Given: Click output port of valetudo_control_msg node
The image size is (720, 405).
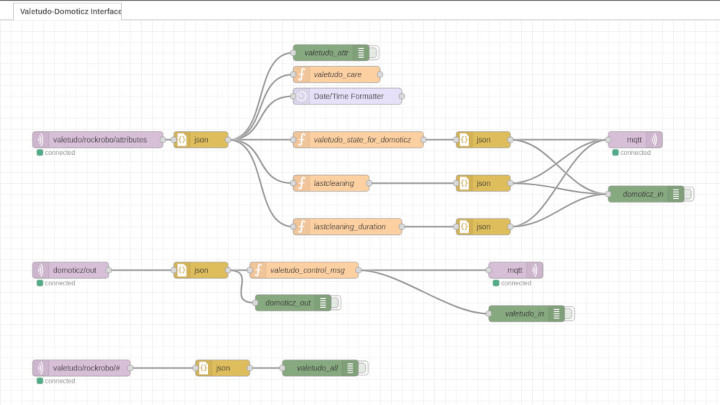Looking at the screenshot, I should pos(359,270).
